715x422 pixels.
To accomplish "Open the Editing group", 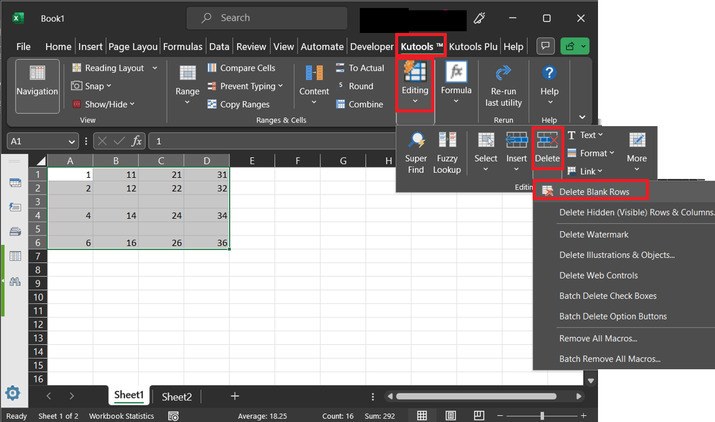I will coord(414,85).
